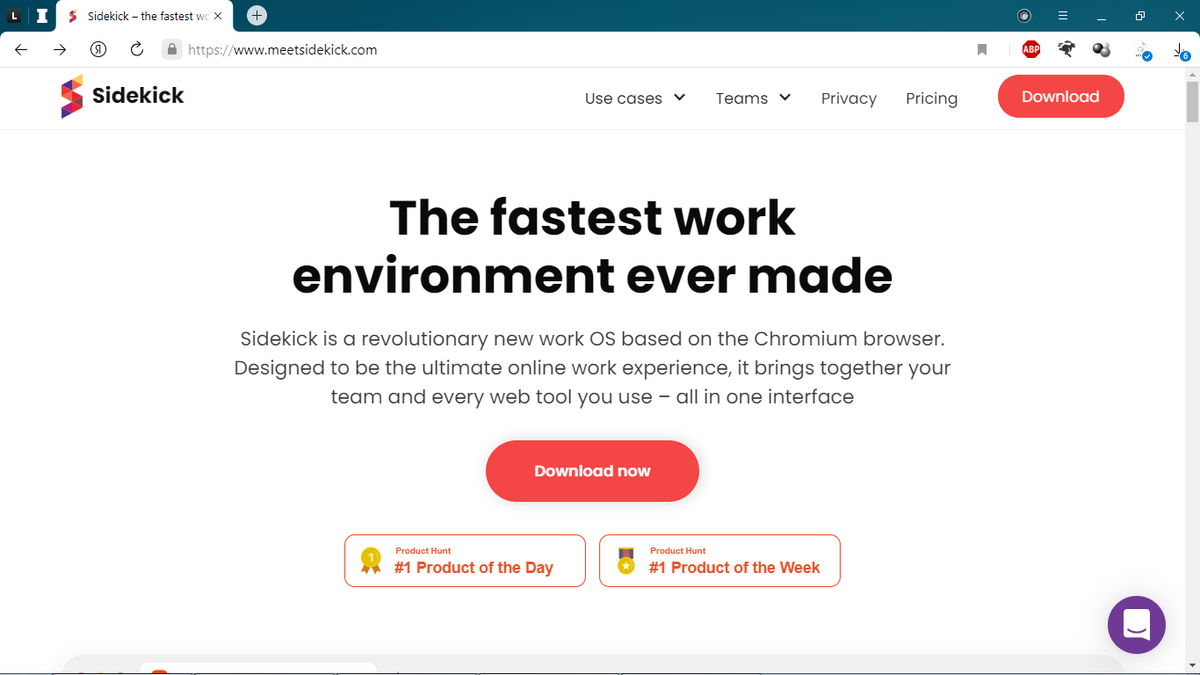The image size is (1200, 675).
Task: Show site security lock info
Action: point(172,49)
